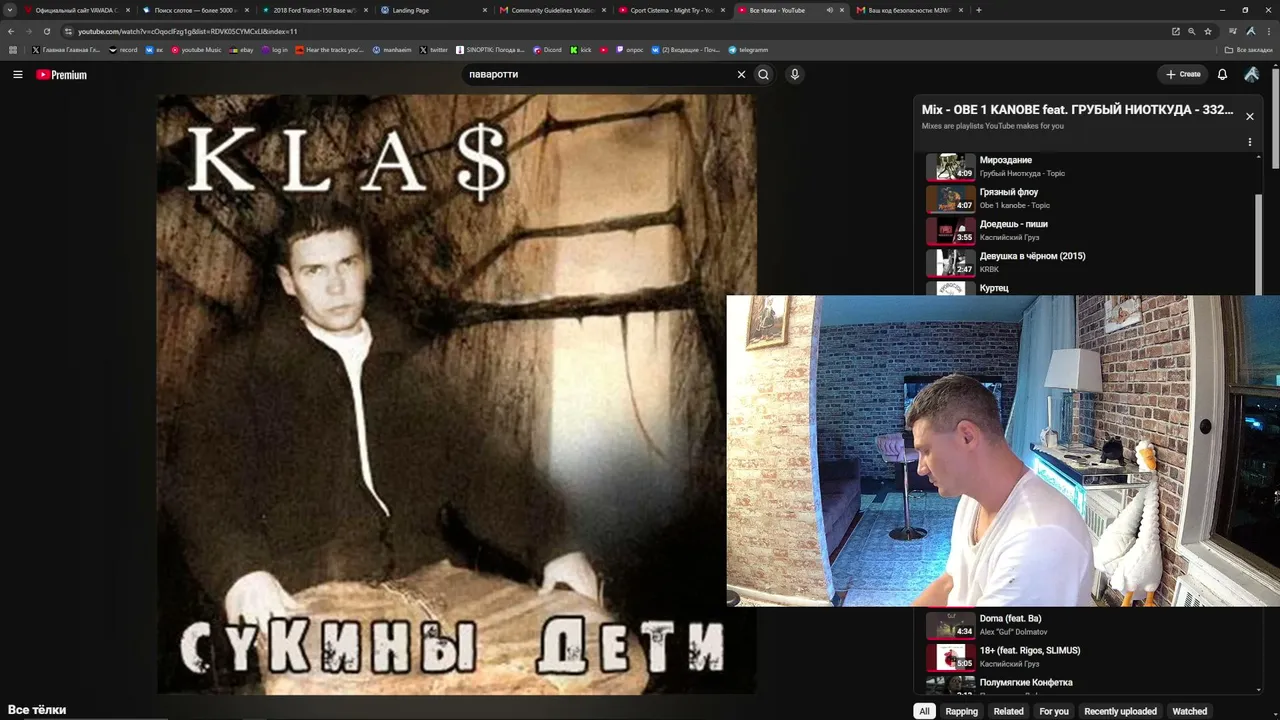
Task: Open the YouTube guide hamburger menu
Action: point(18,74)
